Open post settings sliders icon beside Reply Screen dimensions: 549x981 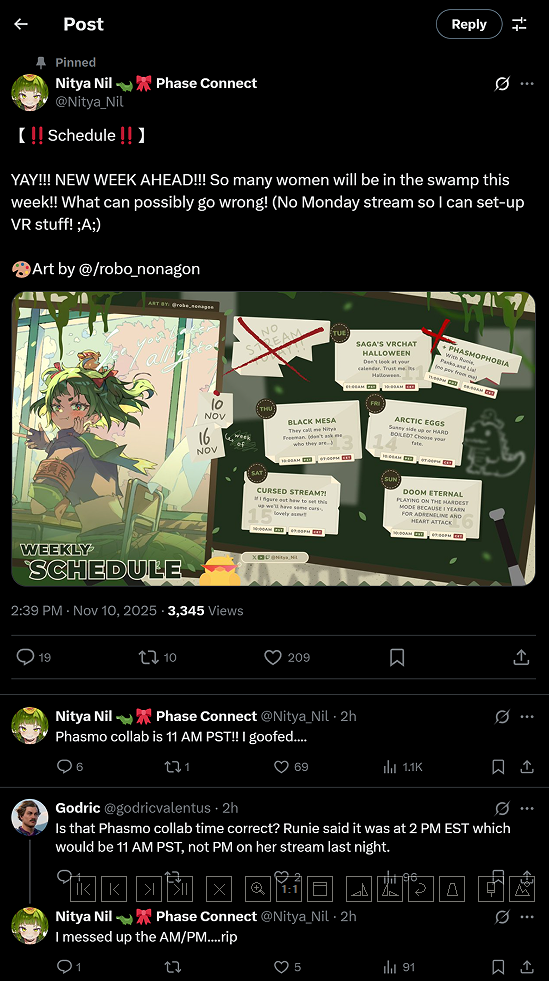520,24
